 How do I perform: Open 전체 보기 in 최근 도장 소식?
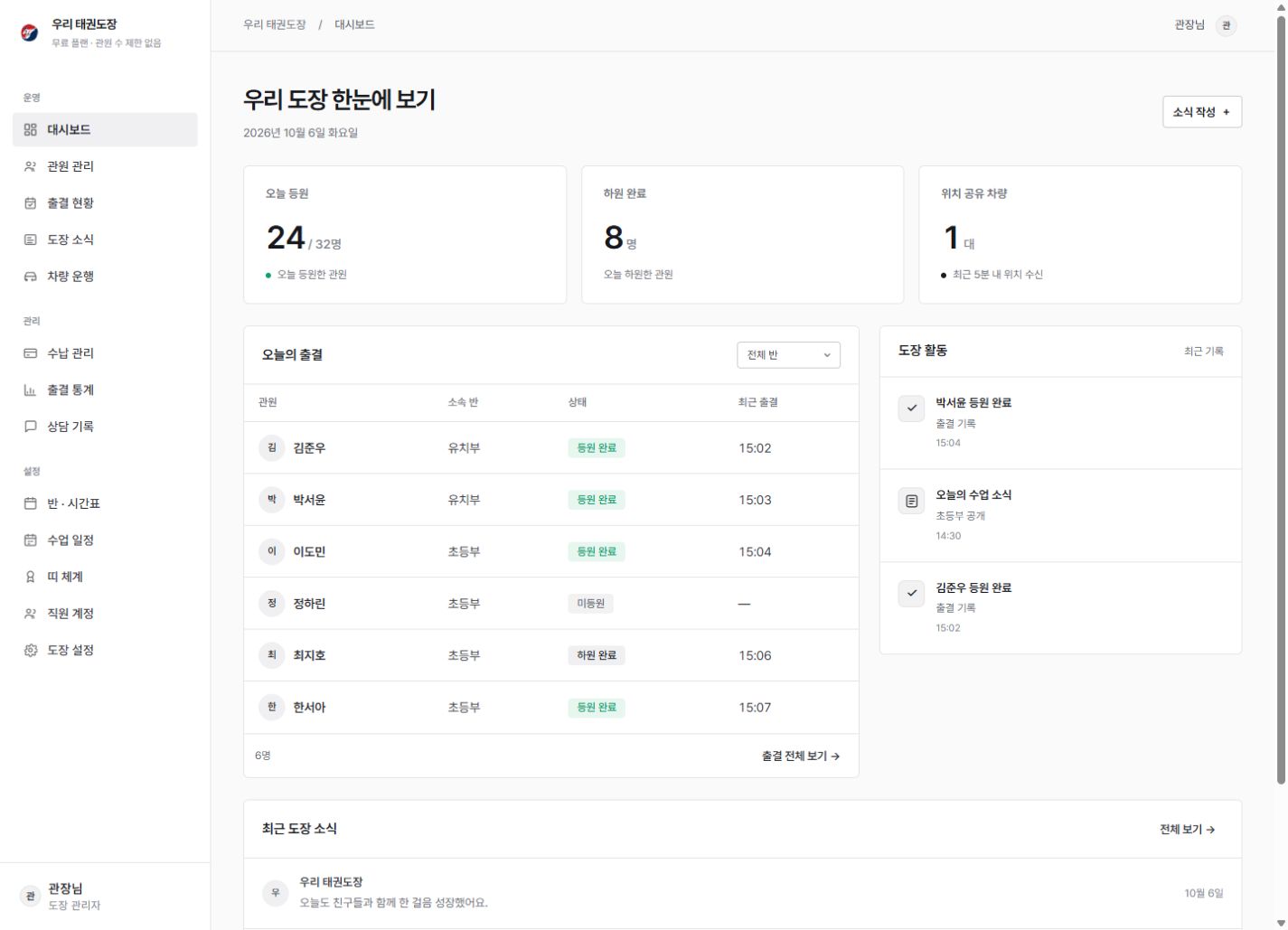click(1188, 830)
